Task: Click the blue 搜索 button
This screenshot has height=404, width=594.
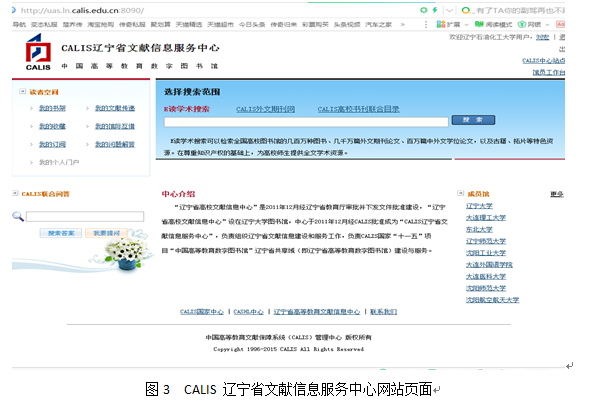Action: coord(473,120)
